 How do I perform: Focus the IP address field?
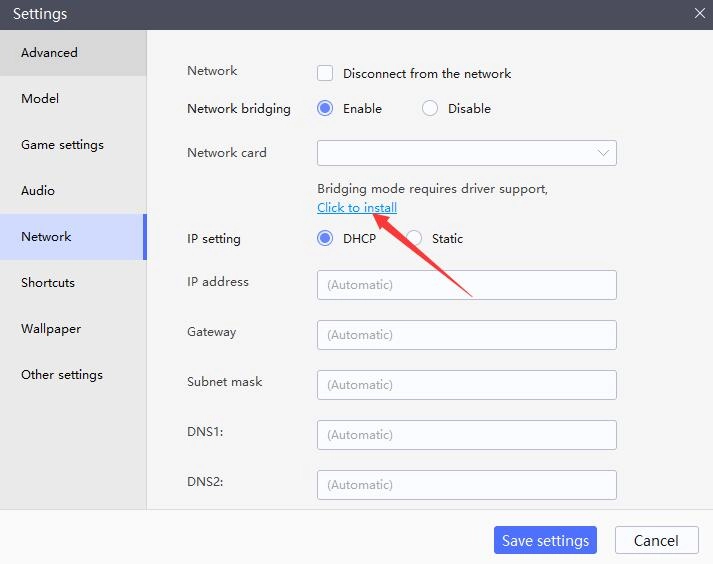point(467,285)
